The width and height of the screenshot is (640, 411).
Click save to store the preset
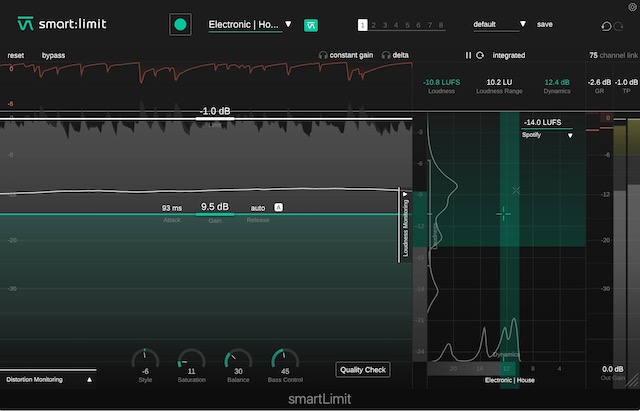(545, 24)
